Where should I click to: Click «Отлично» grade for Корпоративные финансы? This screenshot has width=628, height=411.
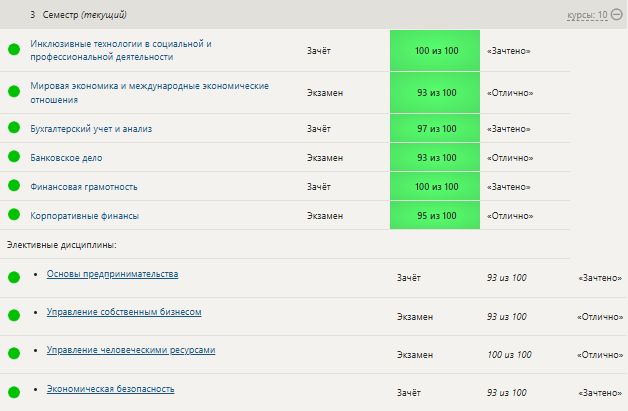click(x=510, y=216)
